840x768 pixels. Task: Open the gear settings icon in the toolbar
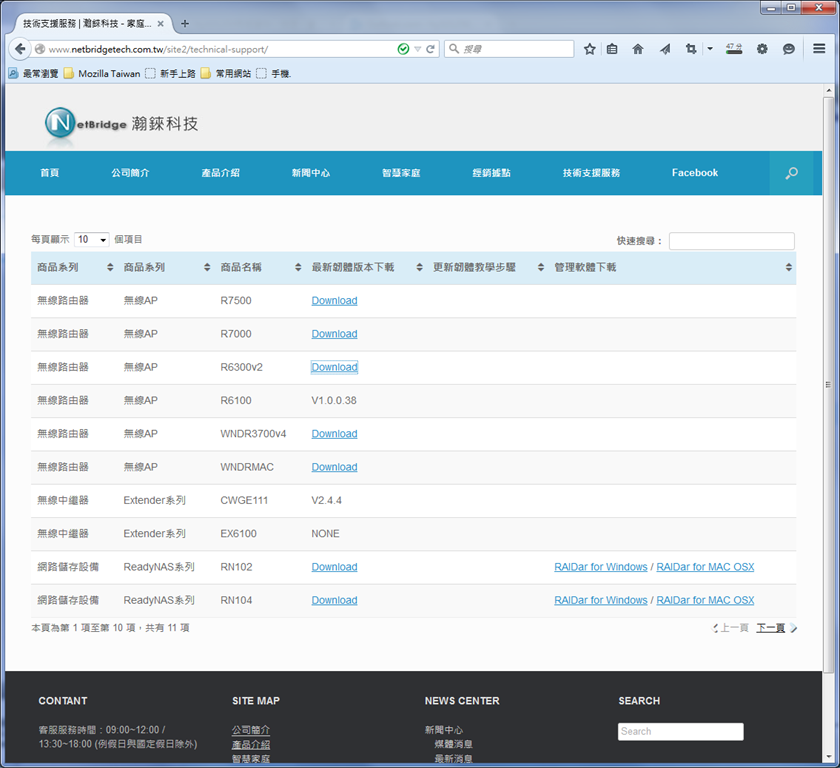762,49
